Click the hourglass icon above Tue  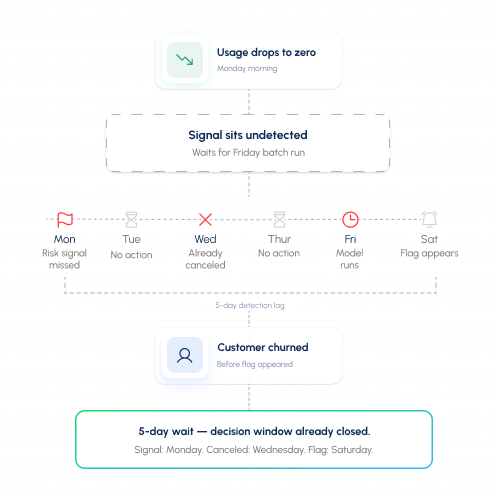131,219
